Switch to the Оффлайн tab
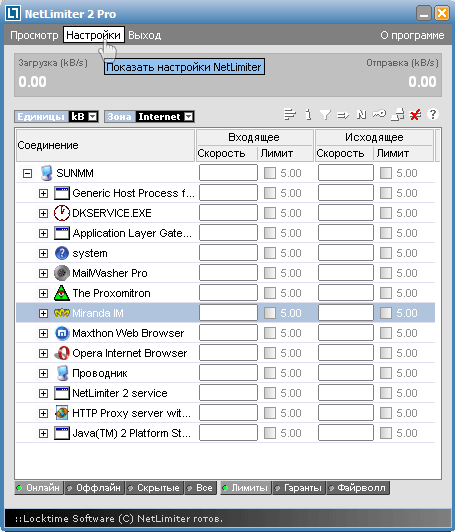This screenshot has height=532, width=455. (x=94, y=488)
